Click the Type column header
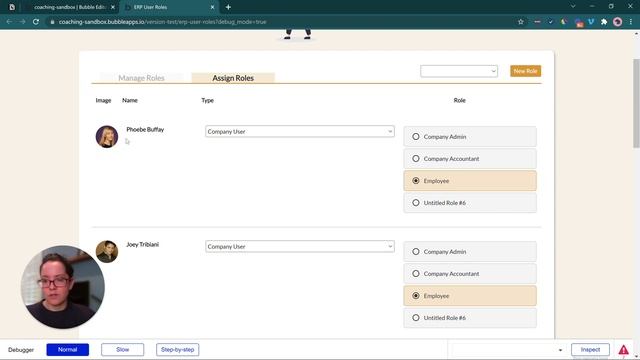 point(207,100)
